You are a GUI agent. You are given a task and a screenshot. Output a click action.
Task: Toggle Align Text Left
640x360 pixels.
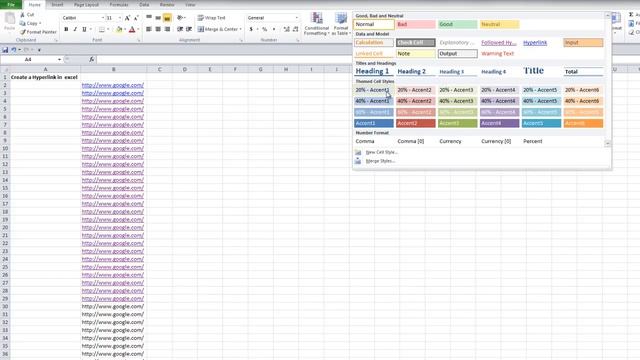pos(149,29)
